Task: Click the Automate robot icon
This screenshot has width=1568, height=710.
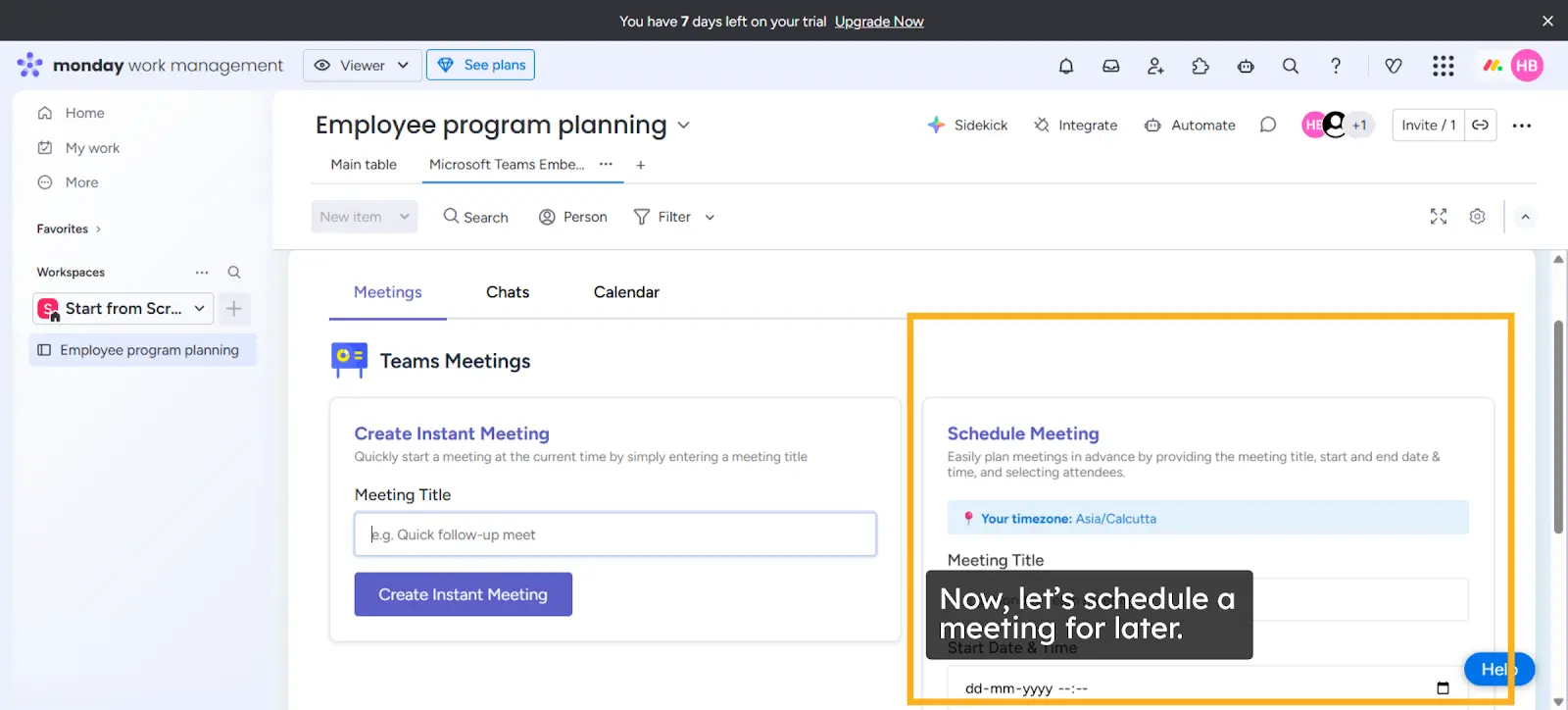Action: tap(1152, 126)
